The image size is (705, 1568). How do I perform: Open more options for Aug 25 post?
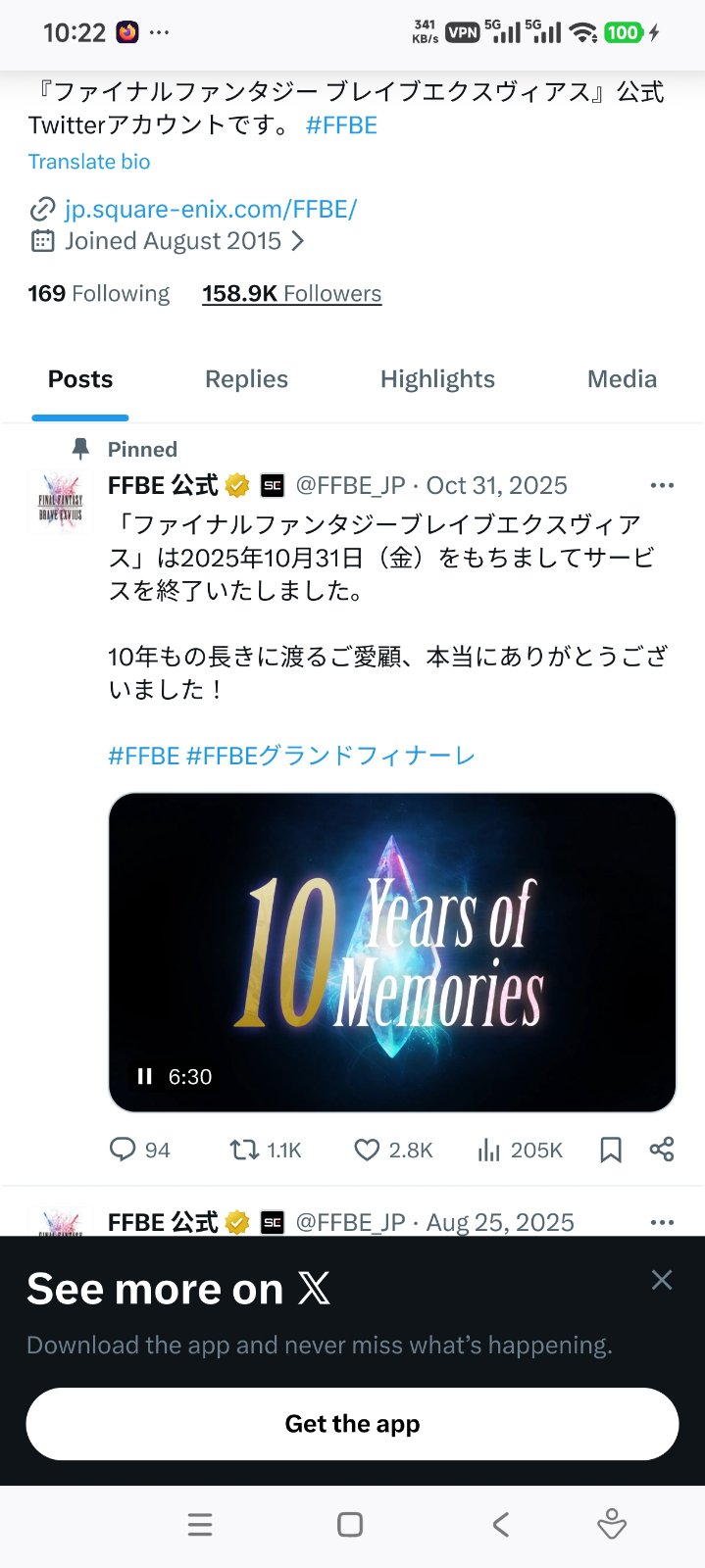point(663,1222)
